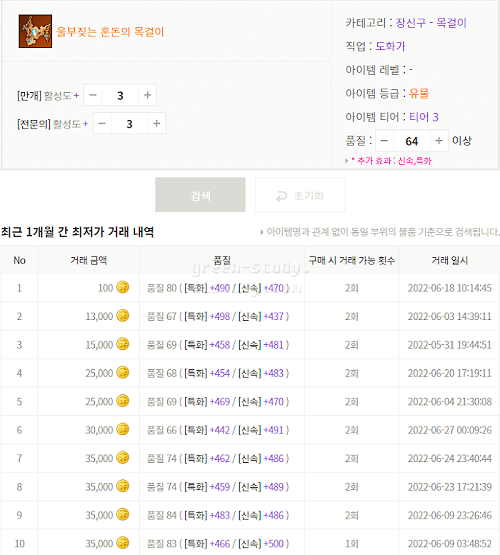This screenshot has width=500, height=555.
Task: Click the gold coin in row 4
Action: pos(123,372)
